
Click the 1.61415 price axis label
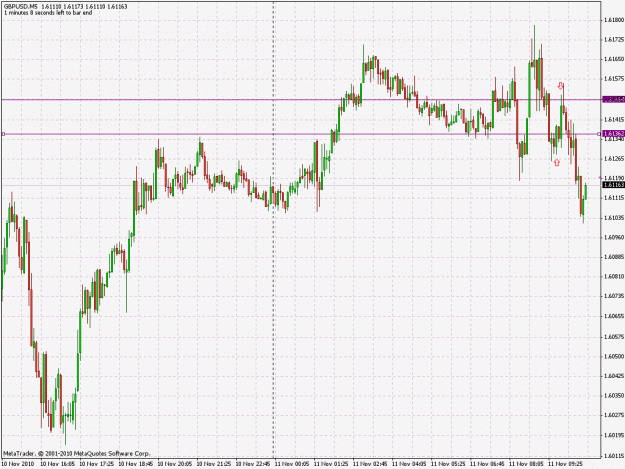click(x=614, y=119)
